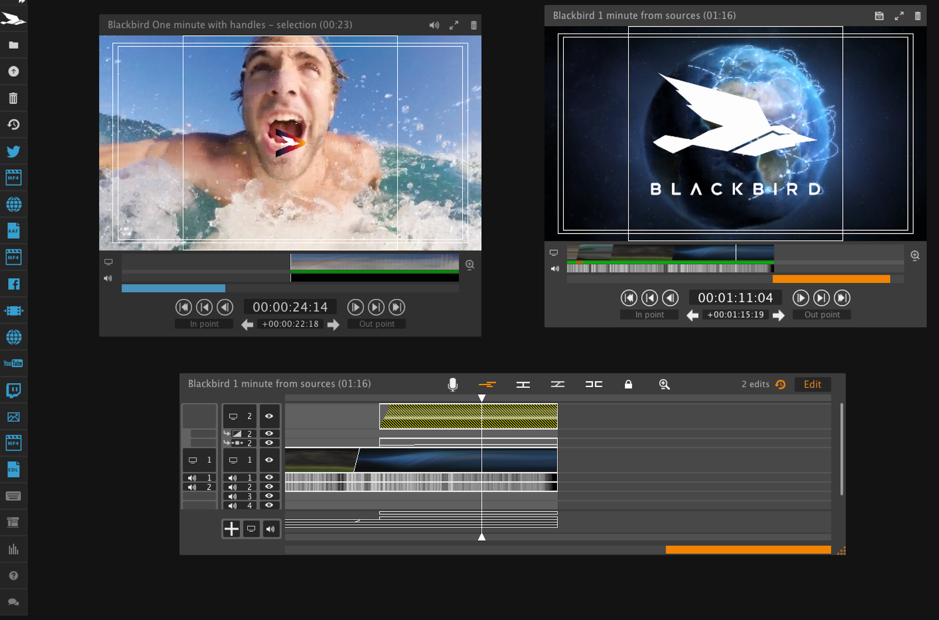Open the chat bubbles icon
The height and width of the screenshot is (620, 939).
click(13, 602)
